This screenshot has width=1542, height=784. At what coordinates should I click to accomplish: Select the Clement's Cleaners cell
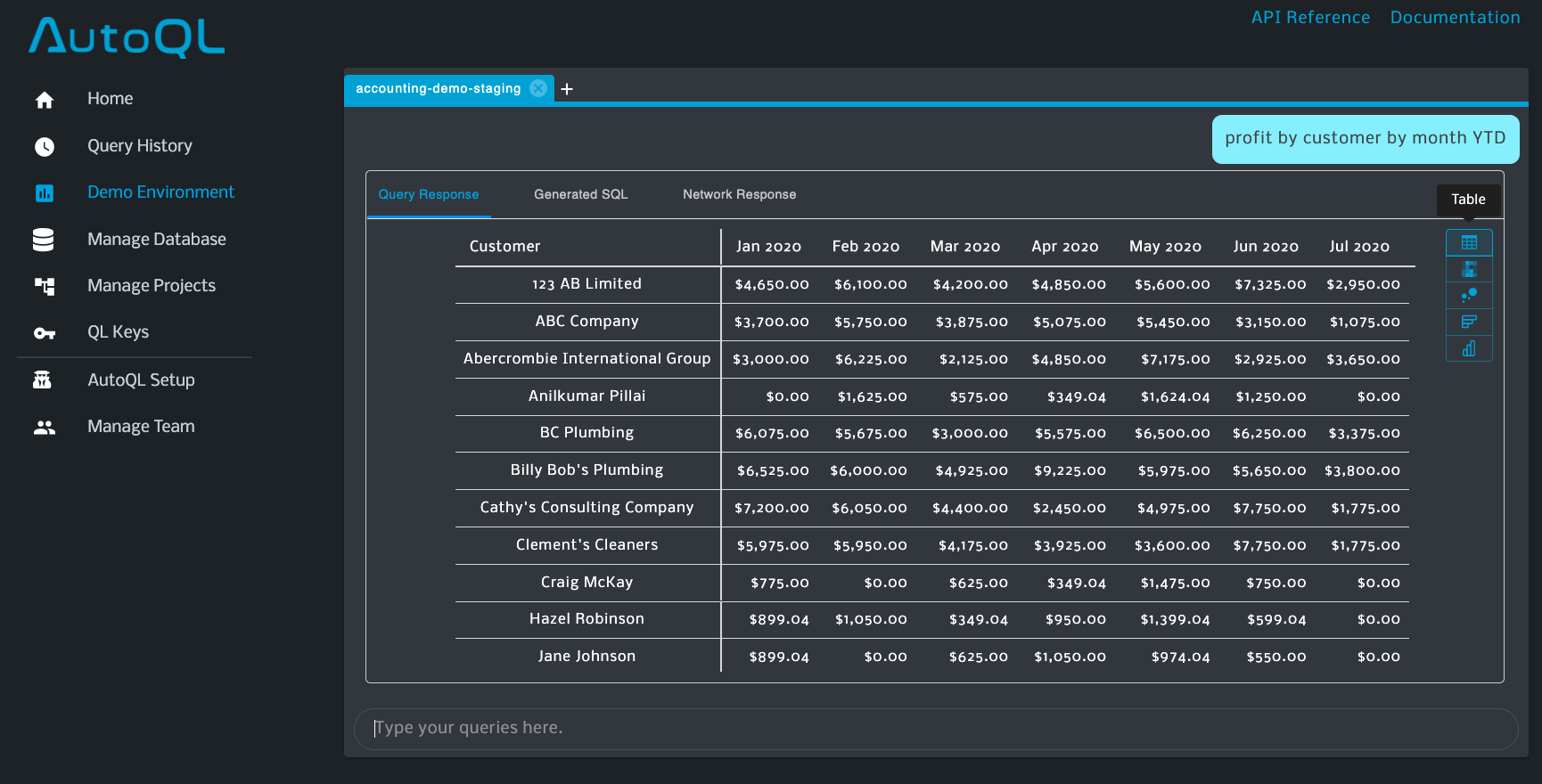(586, 544)
